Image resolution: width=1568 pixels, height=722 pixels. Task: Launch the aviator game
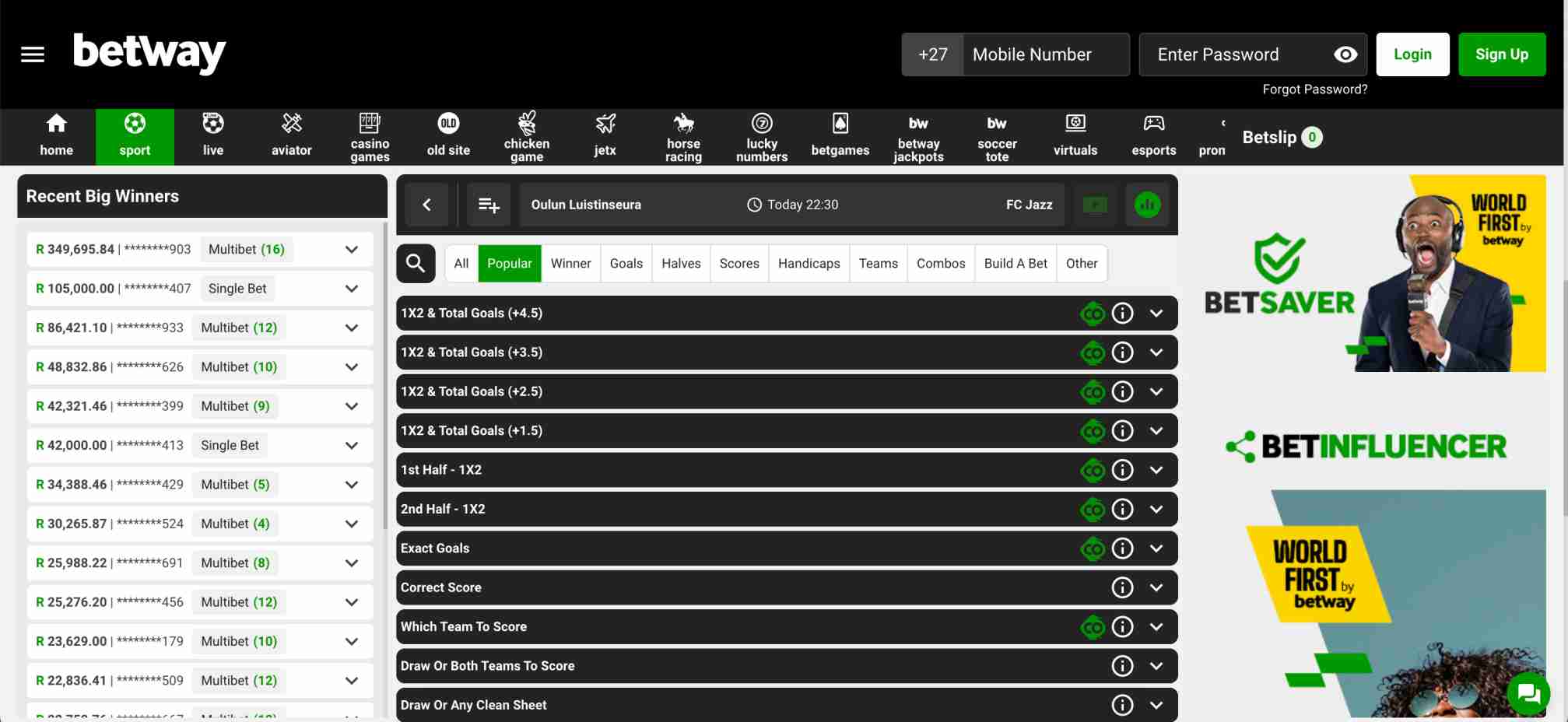tap(292, 136)
